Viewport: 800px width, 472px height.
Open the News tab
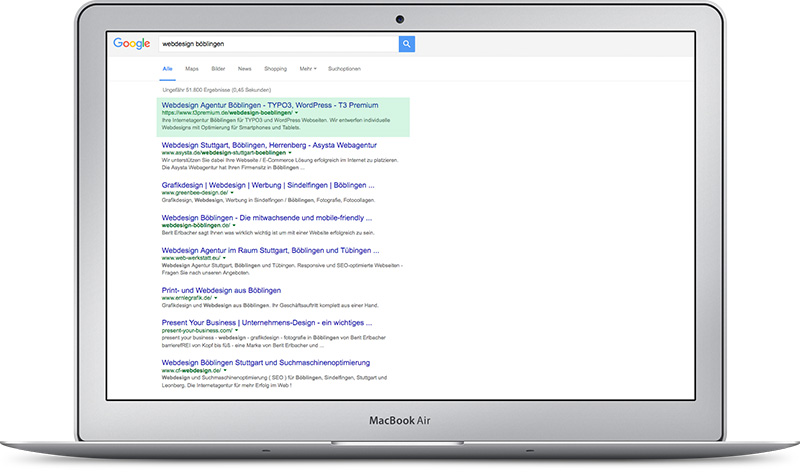(244, 69)
